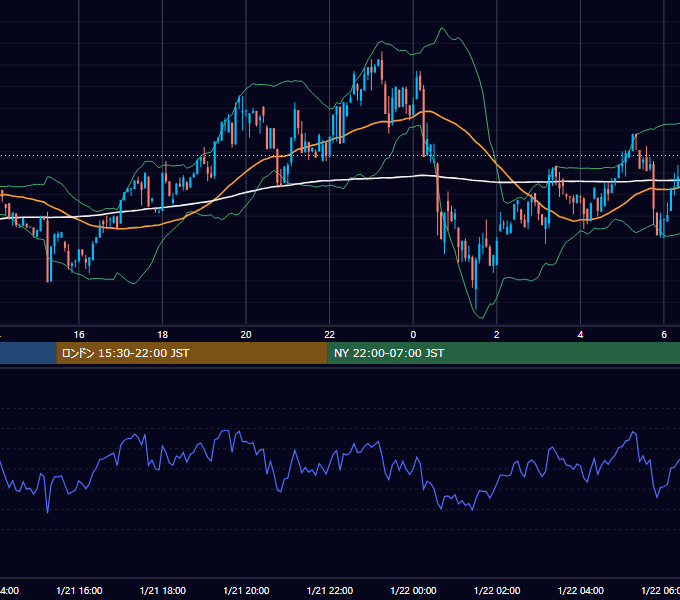
Task: Click the 1/21 22:00 time label
Action: click(330, 590)
